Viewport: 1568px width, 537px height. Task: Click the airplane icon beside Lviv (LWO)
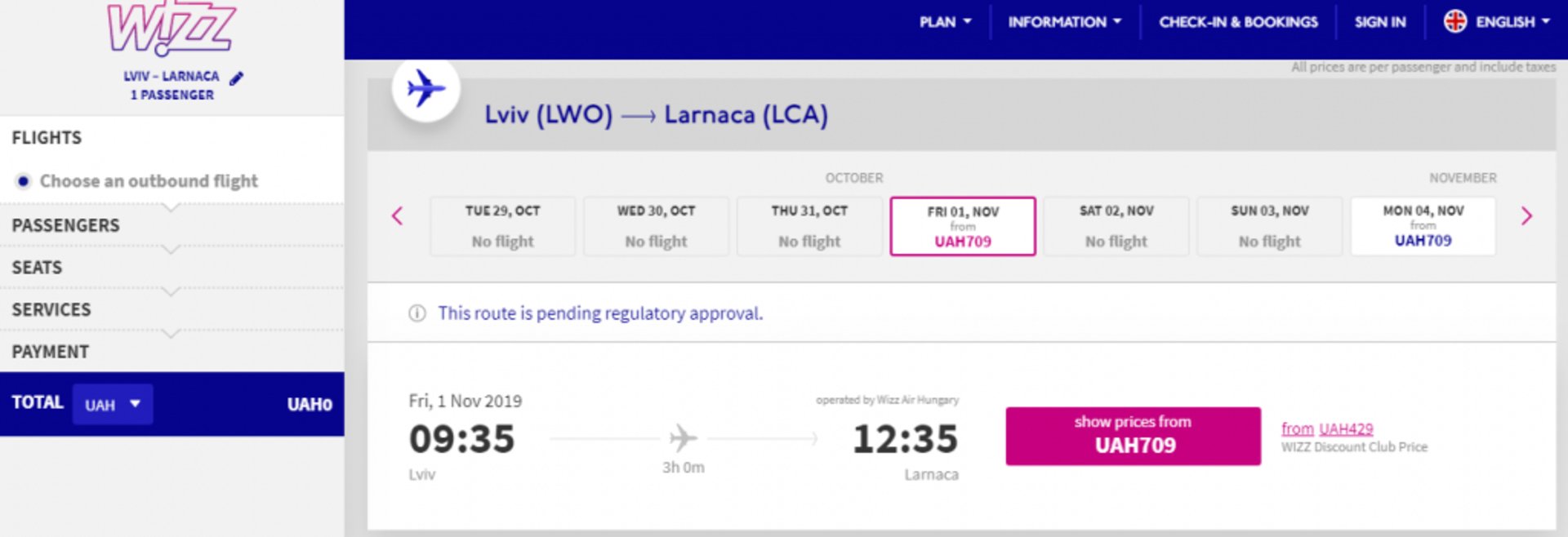[x=425, y=88]
